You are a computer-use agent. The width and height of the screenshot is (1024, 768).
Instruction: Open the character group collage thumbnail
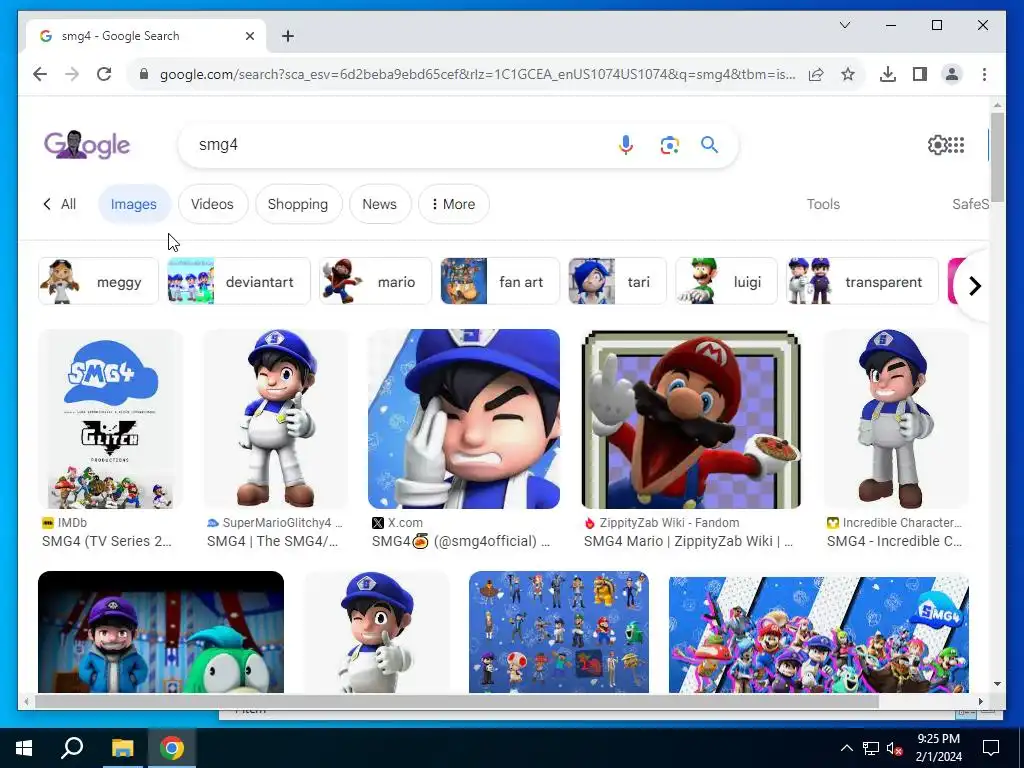click(559, 632)
